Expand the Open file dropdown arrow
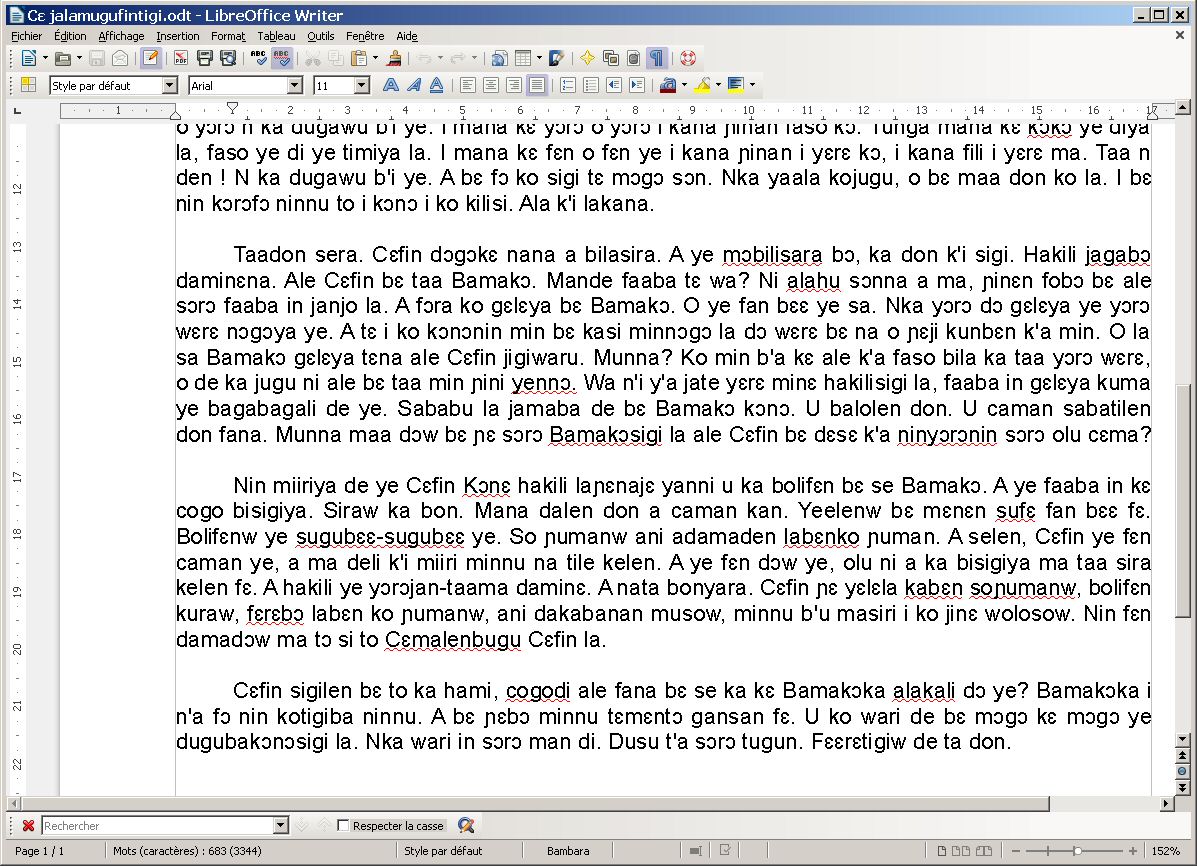The height and width of the screenshot is (866, 1197). pos(79,58)
